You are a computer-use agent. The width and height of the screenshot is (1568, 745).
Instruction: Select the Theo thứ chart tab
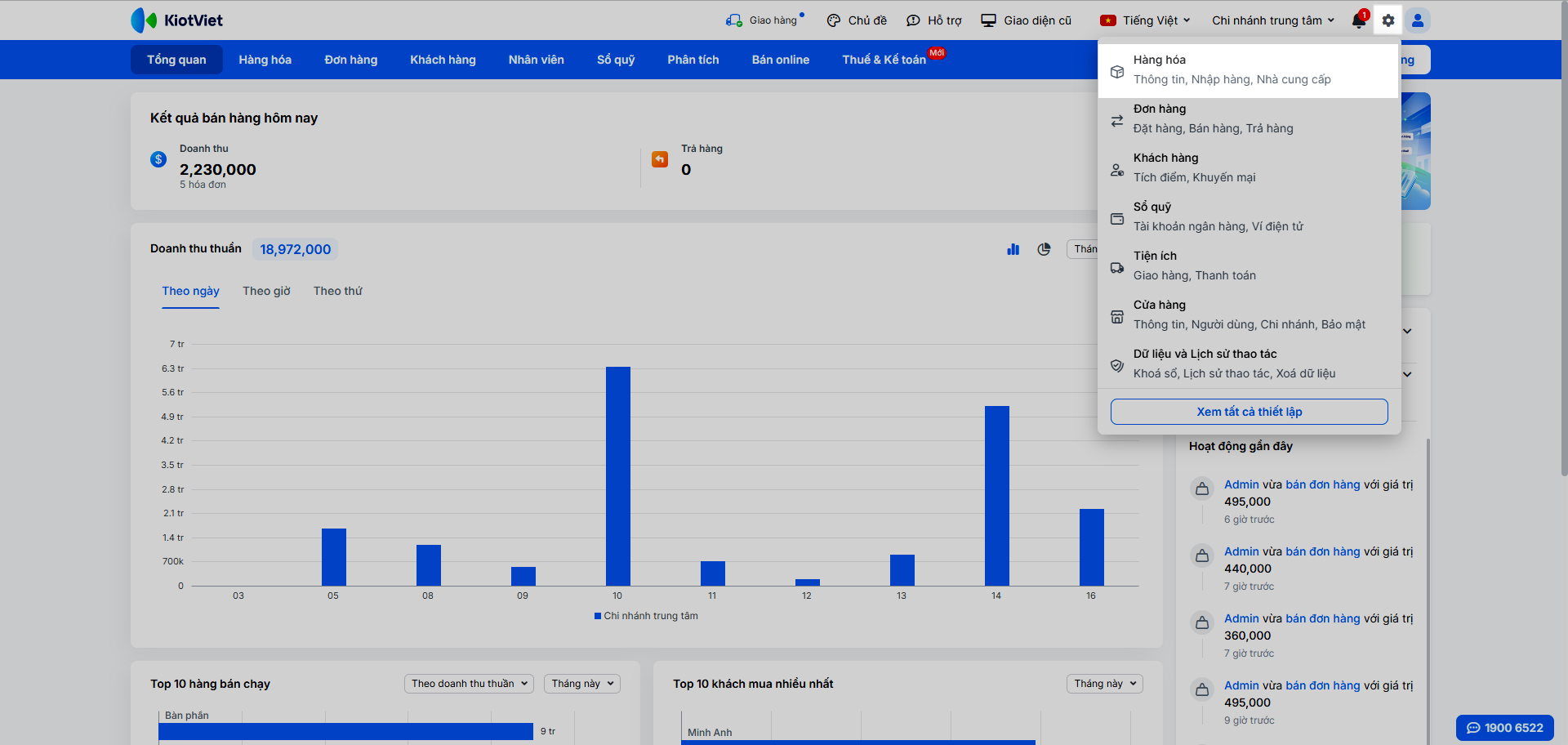[338, 292]
